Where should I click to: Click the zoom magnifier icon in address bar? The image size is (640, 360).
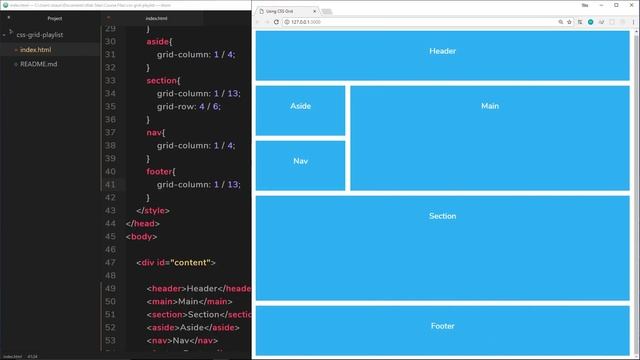(561, 22)
